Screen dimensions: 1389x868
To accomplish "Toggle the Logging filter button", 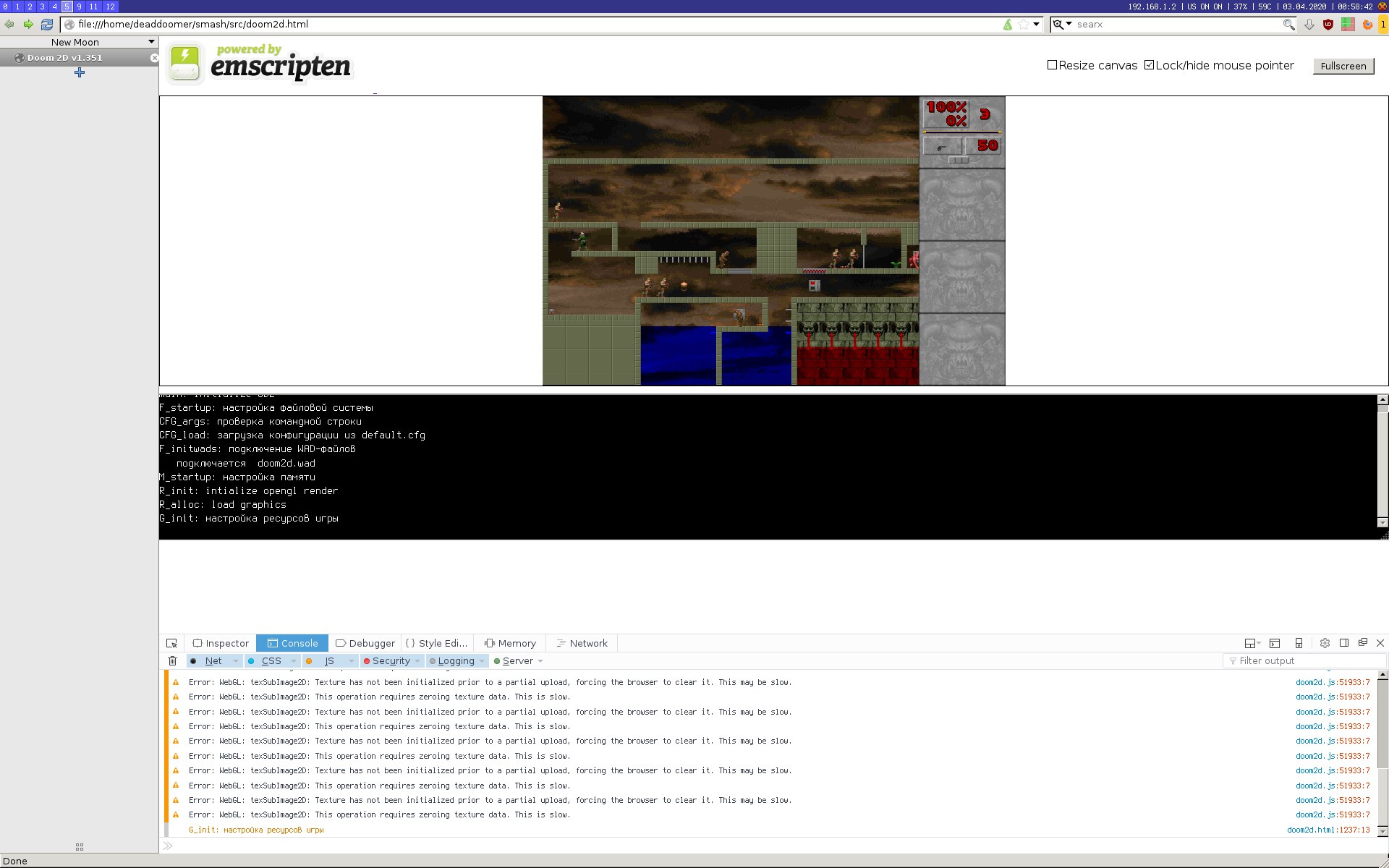I will click(452, 661).
